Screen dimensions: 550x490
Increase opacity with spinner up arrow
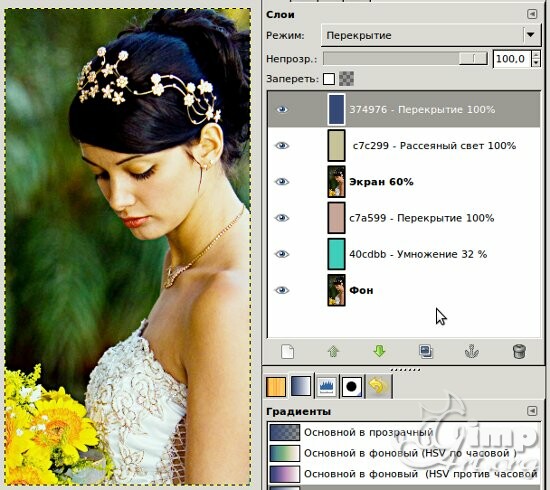pyautogui.click(x=536, y=55)
